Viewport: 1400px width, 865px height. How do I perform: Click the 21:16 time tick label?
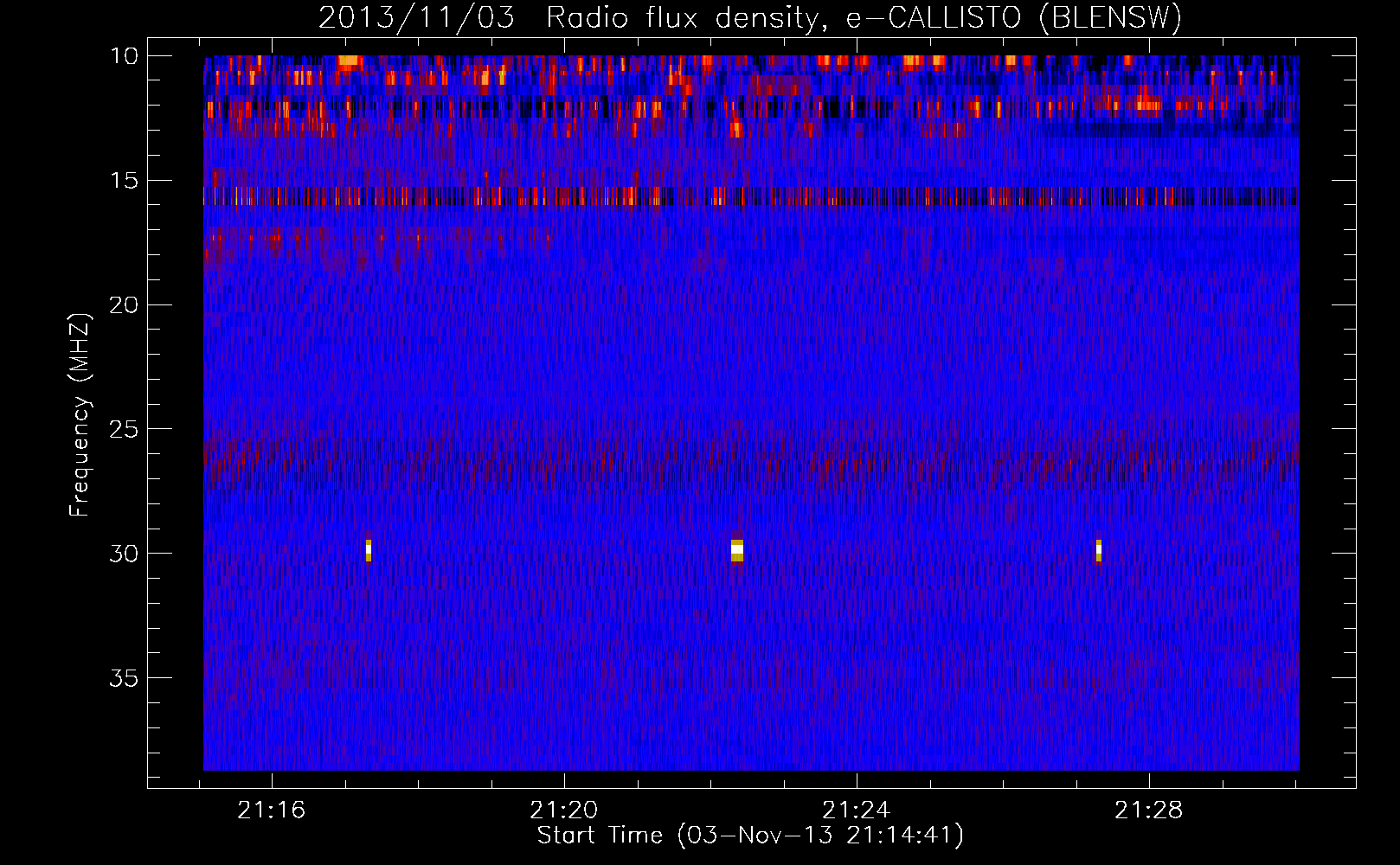[272, 811]
